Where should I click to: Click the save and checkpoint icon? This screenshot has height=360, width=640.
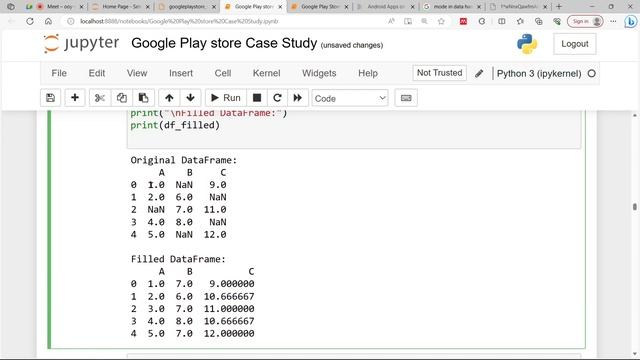point(51,98)
